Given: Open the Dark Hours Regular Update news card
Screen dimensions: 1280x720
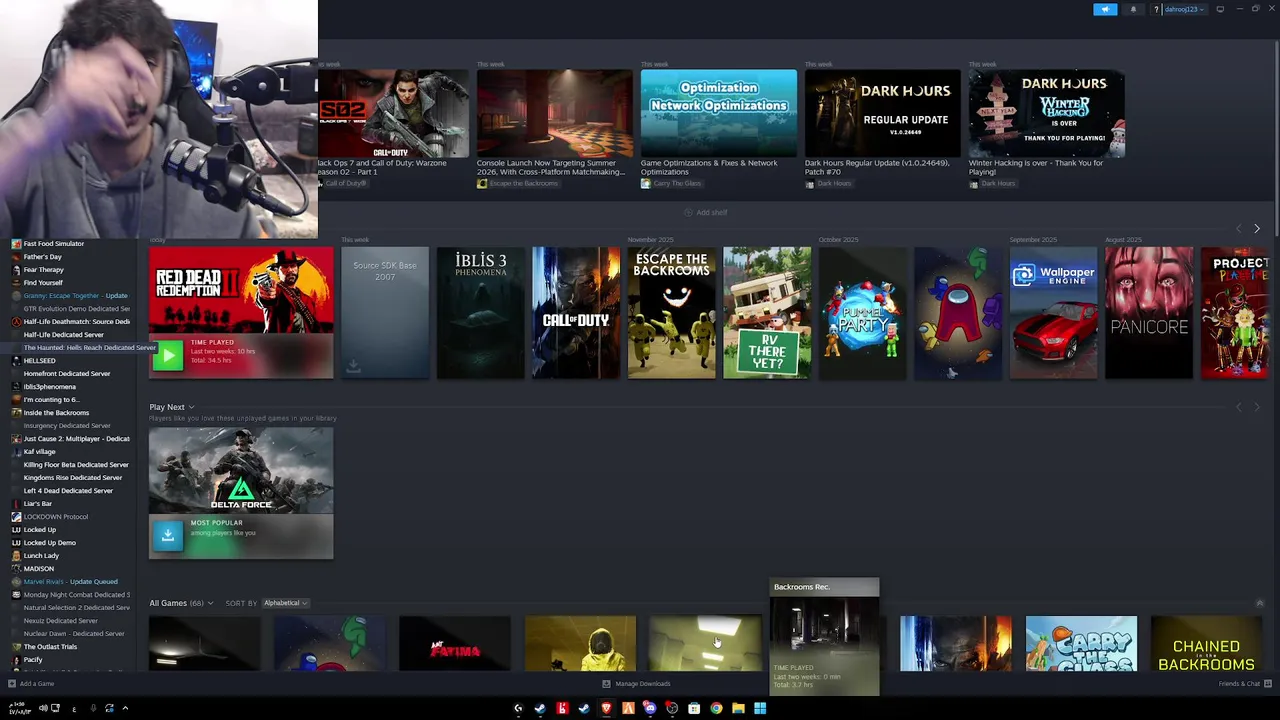Looking at the screenshot, I should point(882,113).
